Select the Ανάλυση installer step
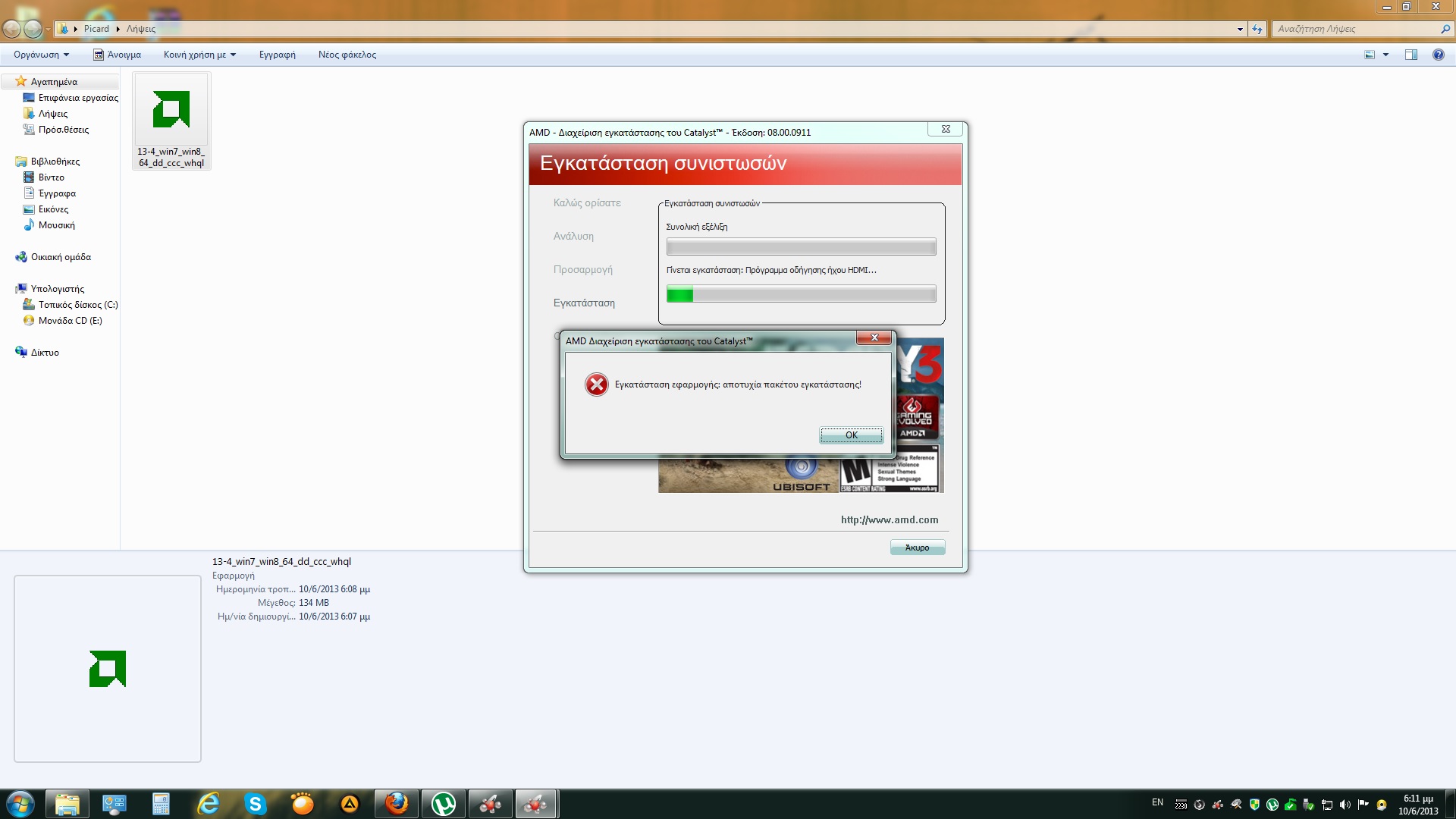The image size is (1456, 819). [573, 237]
